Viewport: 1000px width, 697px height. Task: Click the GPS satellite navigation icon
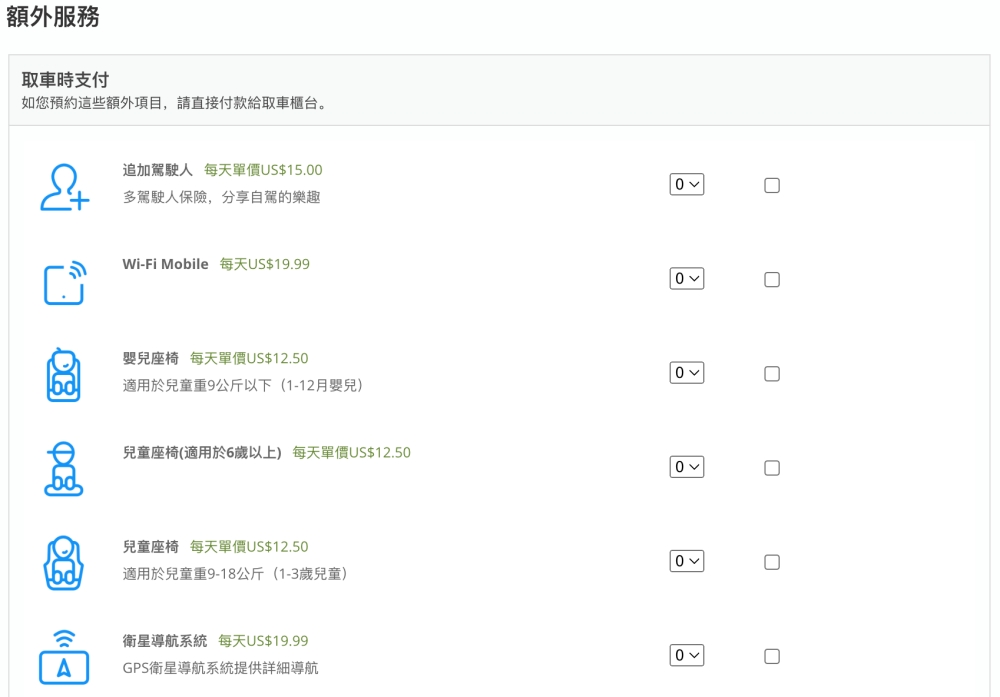tap(64, 657)
